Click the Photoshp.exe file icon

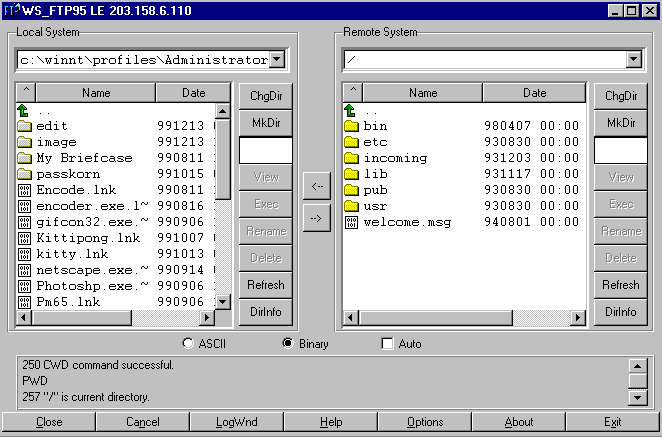pos(24,286)
